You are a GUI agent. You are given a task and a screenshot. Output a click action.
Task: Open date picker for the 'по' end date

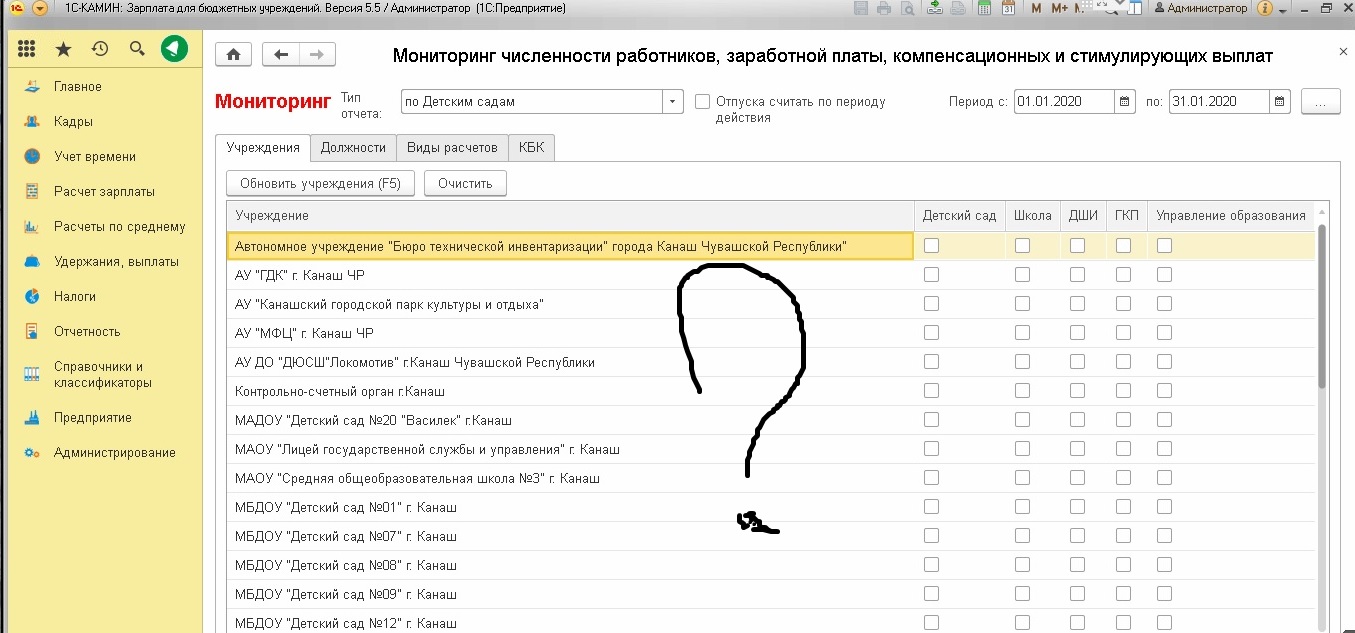pyautogui.click(x=1280, y=101)
